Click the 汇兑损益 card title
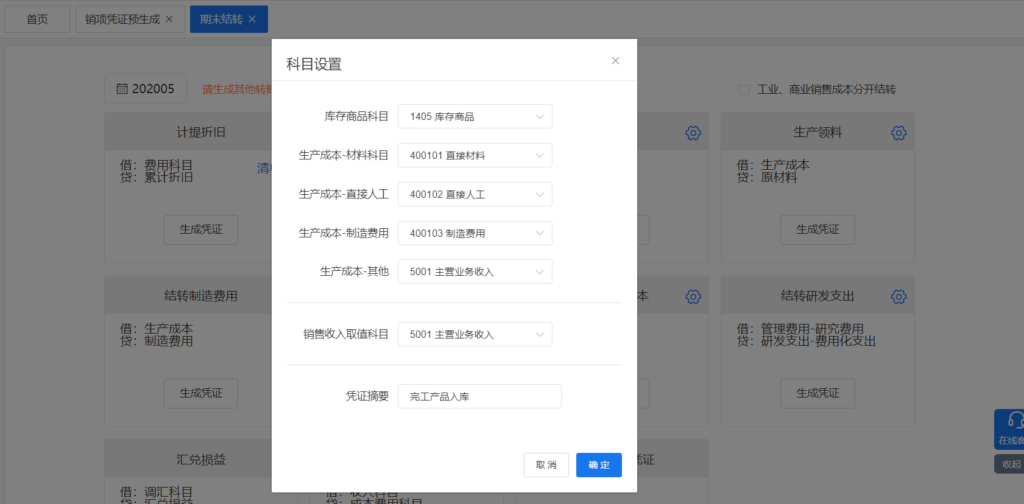This screenshot has height=504, width=1024. point(201,459)
